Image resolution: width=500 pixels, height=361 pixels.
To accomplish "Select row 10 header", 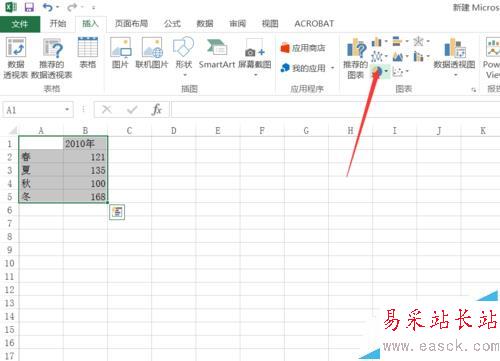I will click(9, 263).
